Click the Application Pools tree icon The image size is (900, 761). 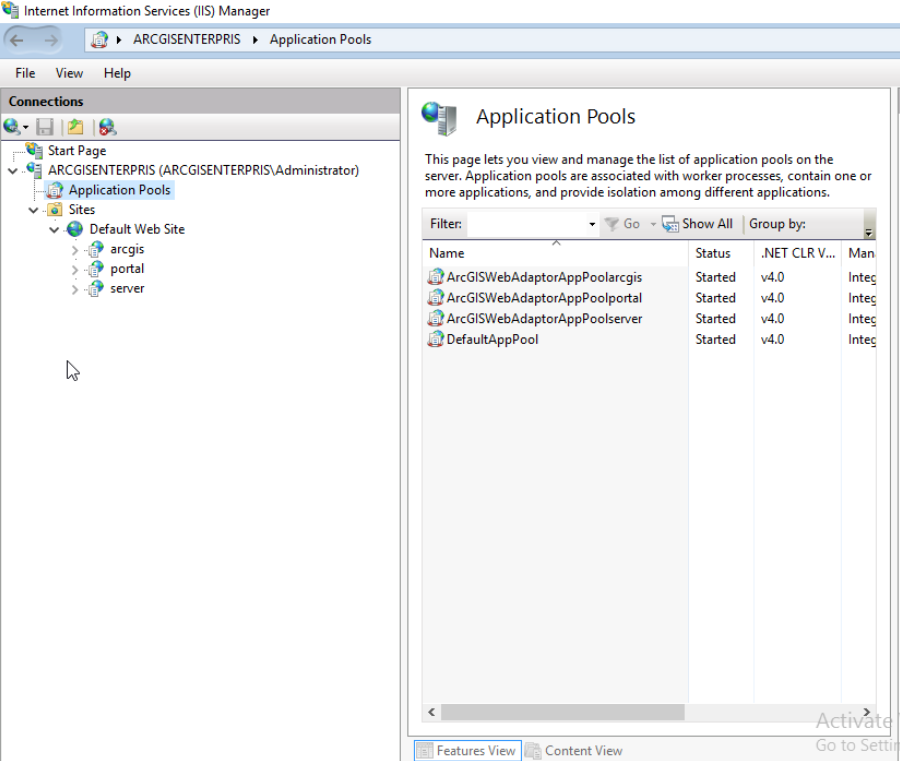tap(55, 190)
